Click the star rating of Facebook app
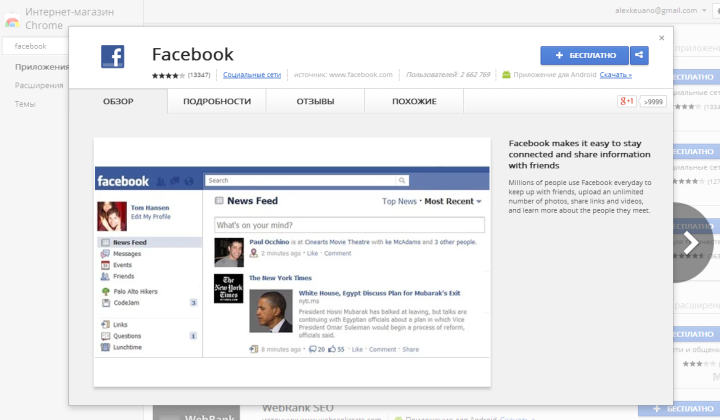 (x=168, y=75)
